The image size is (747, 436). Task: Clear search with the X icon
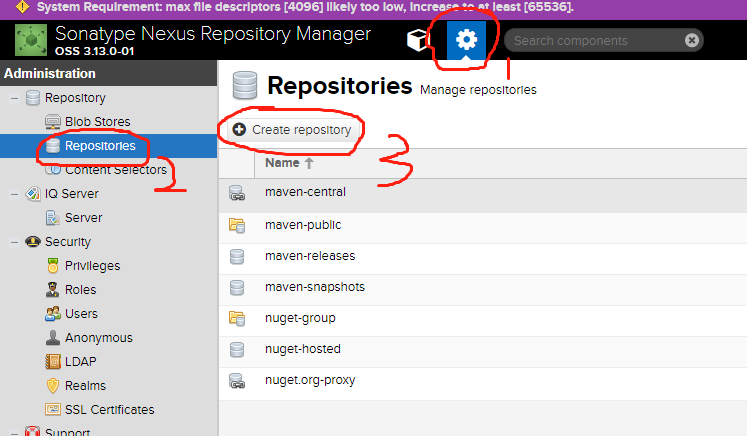[x=692, y=41]
